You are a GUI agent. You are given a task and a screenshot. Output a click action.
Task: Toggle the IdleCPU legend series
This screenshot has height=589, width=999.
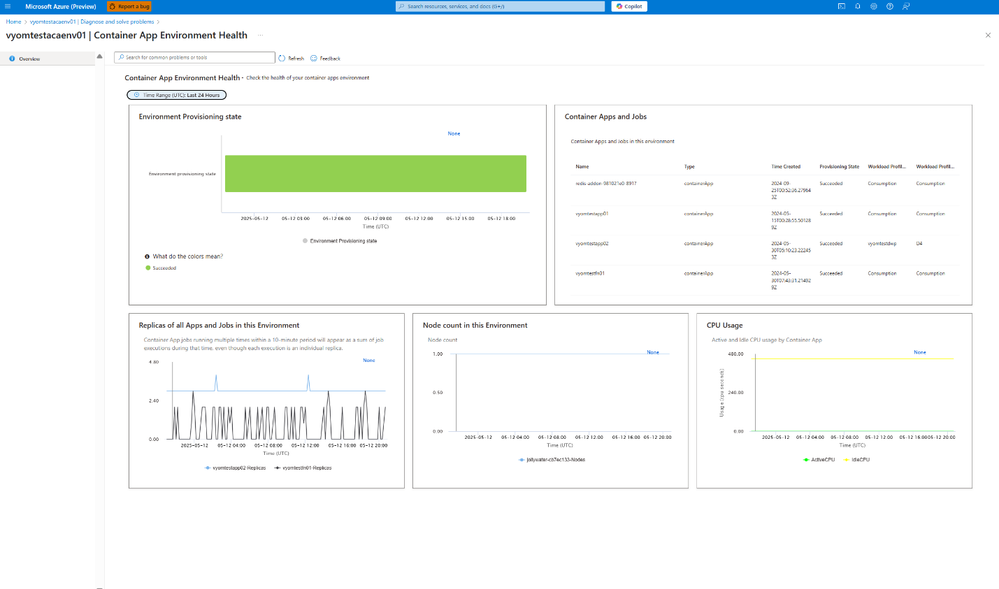tap(856, 460)
